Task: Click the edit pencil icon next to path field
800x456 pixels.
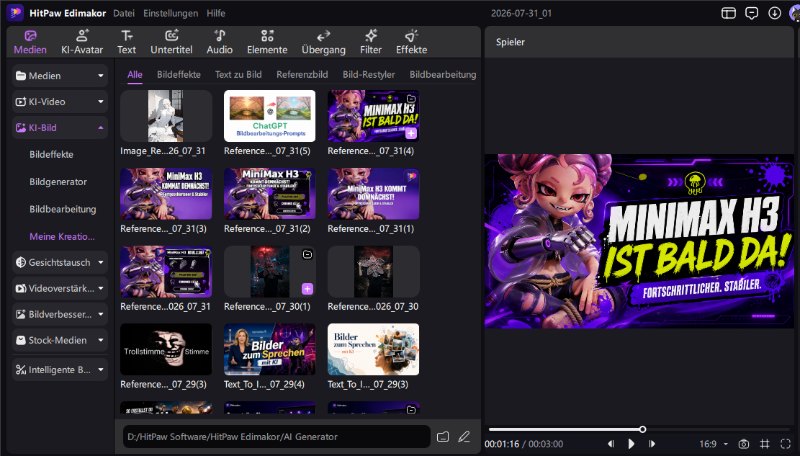Action: point(464,437)
